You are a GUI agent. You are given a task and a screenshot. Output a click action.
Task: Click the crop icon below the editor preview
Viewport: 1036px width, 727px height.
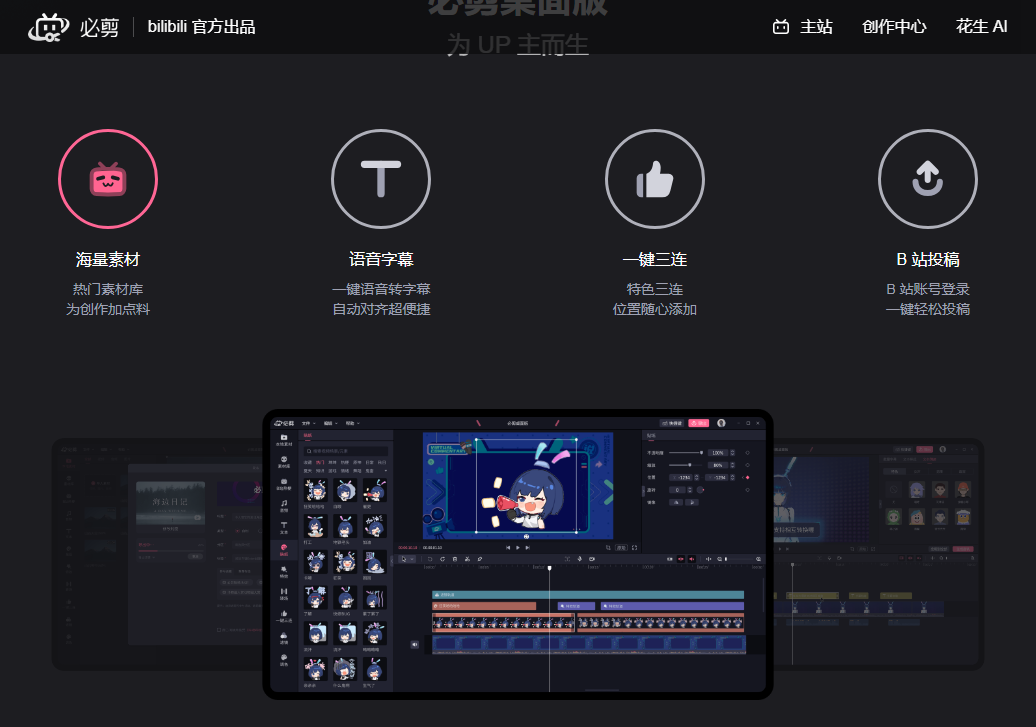coord(609,547)
